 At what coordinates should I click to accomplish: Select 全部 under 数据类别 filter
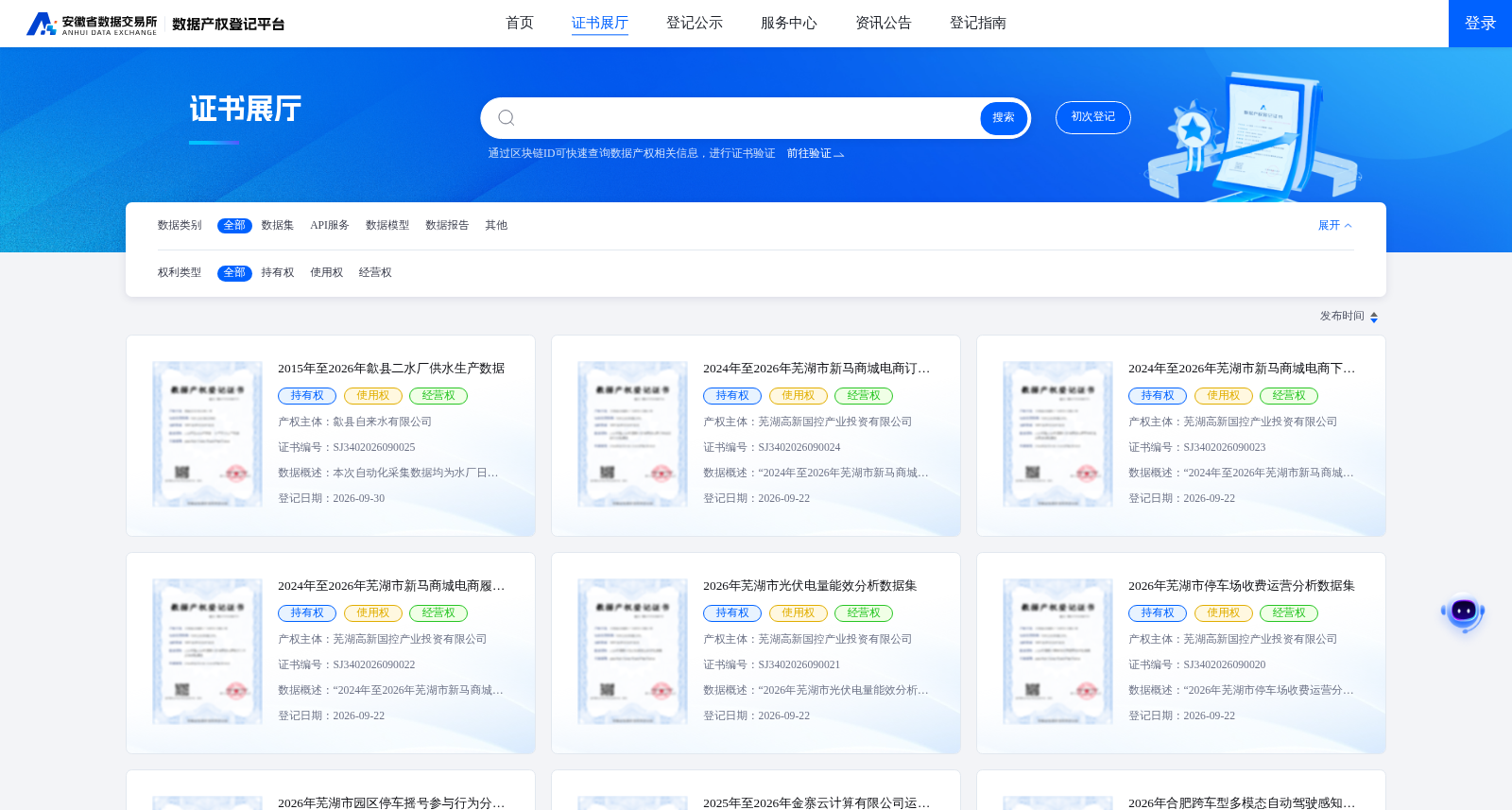tap(234, 225)
